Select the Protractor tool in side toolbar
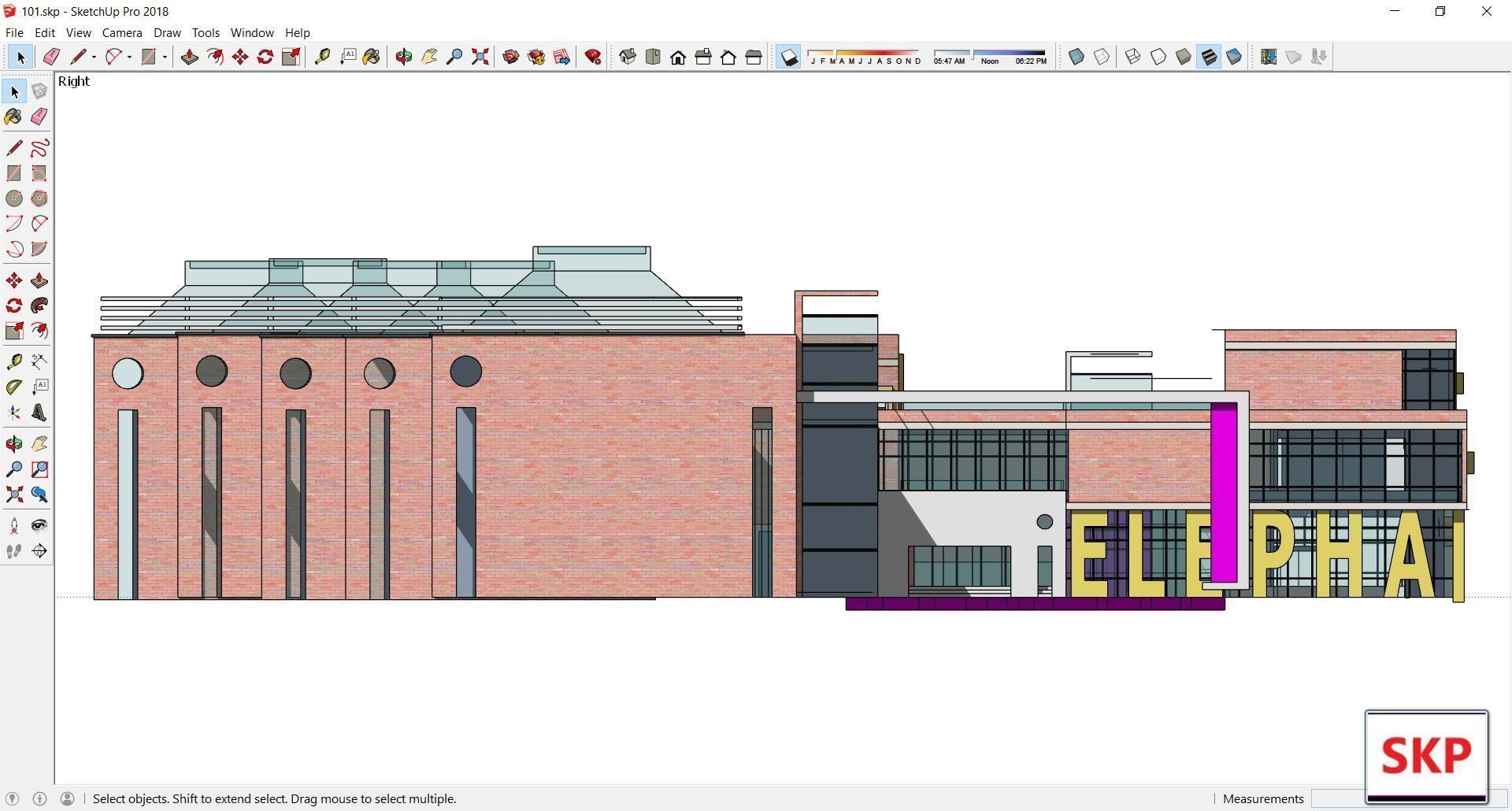 [x=14, y=387]
